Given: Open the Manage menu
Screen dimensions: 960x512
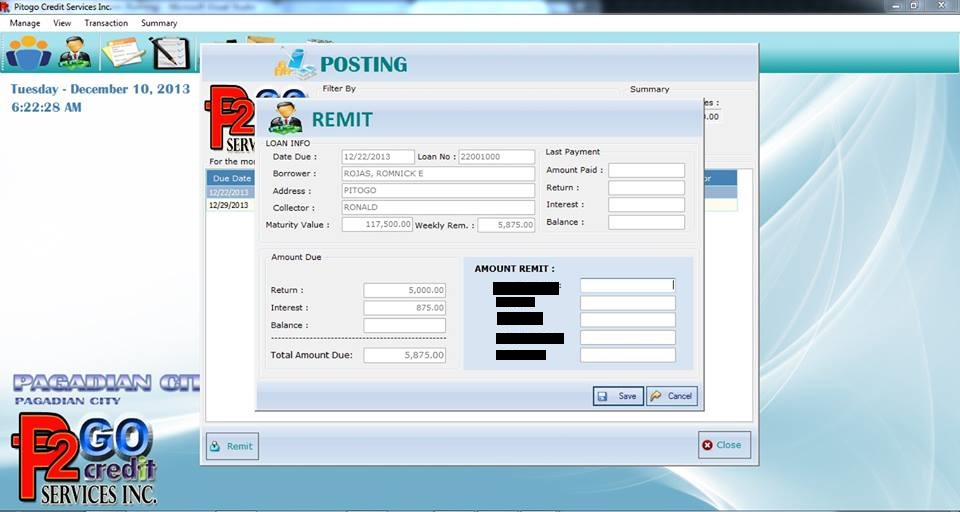Looking at the screenshot, I should (x=24, y=23).
